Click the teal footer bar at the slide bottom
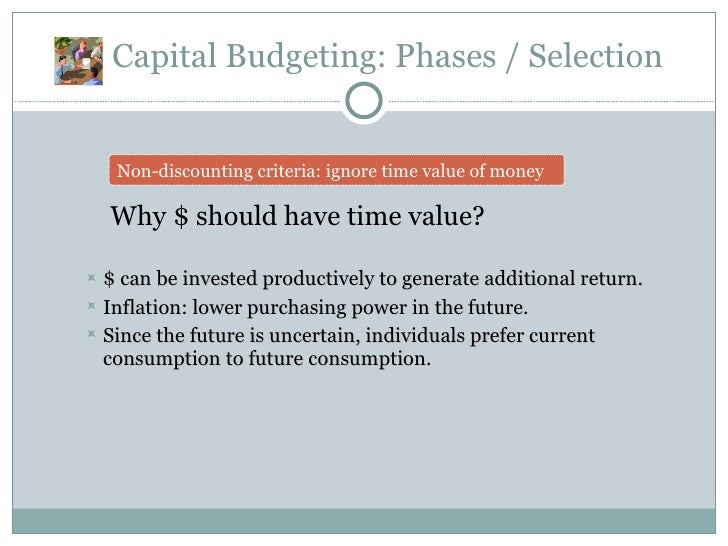728x546 pixels. (364, 521)
